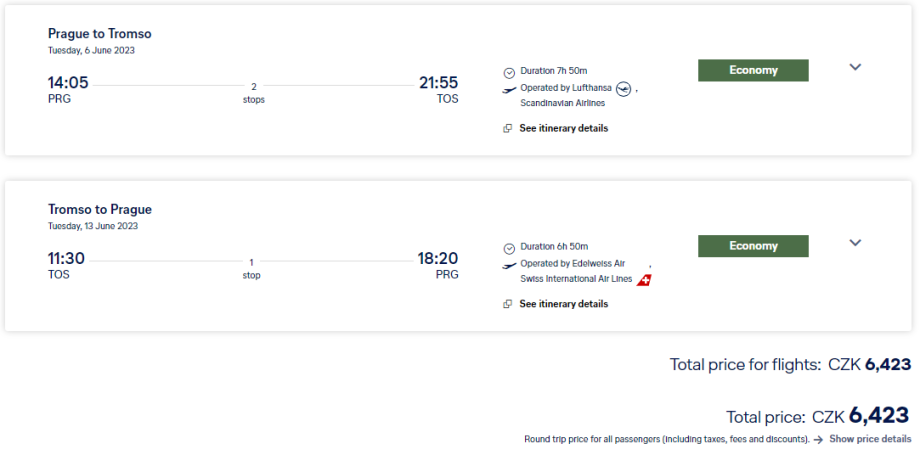The width and height of the screenshot is (920, 455).
Task: Select Economy for the Tromso to Prague flight
Action: point(753,246)
